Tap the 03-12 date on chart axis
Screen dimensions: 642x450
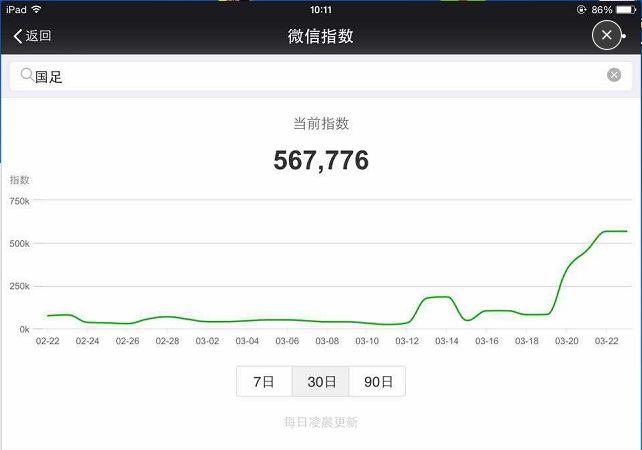coord(407,341)
